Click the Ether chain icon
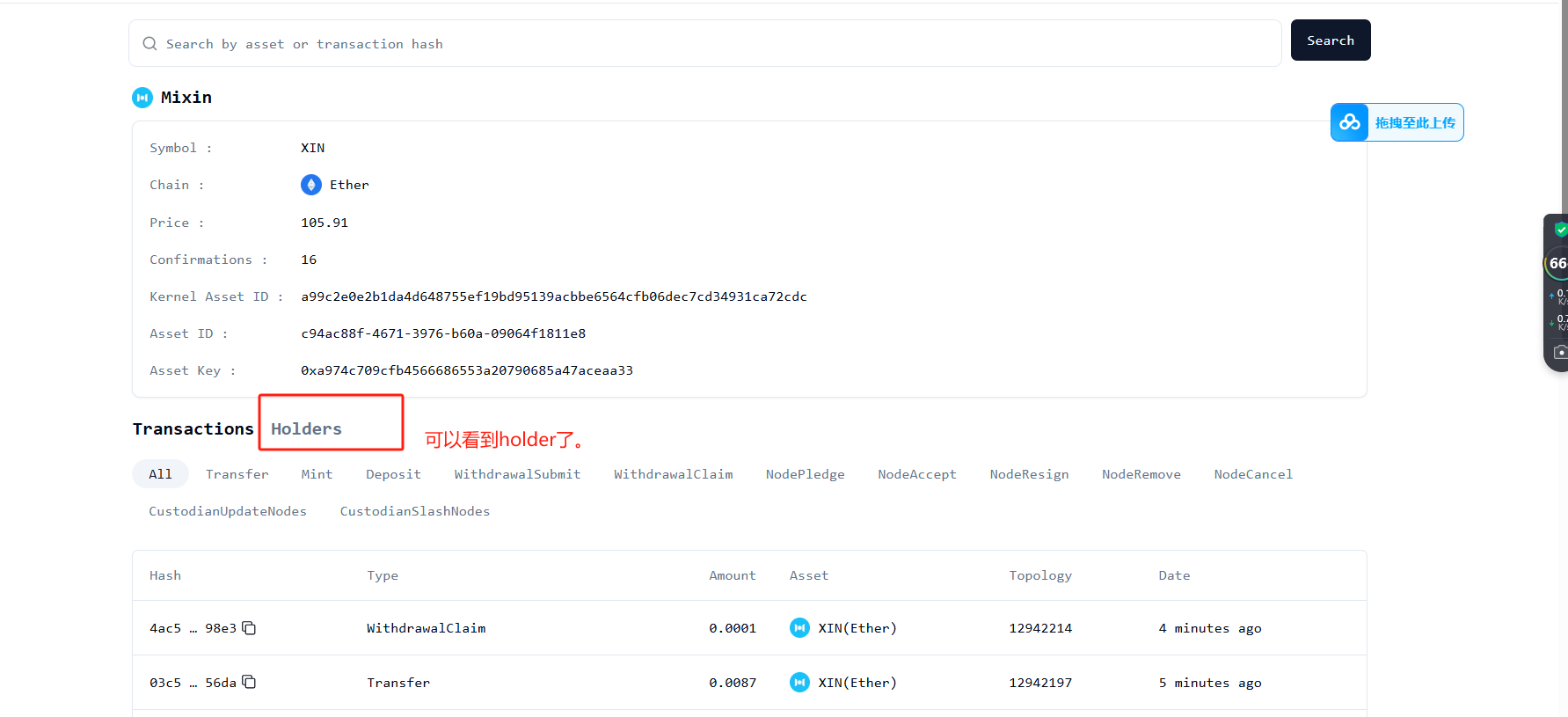 (x=311, y=185)
